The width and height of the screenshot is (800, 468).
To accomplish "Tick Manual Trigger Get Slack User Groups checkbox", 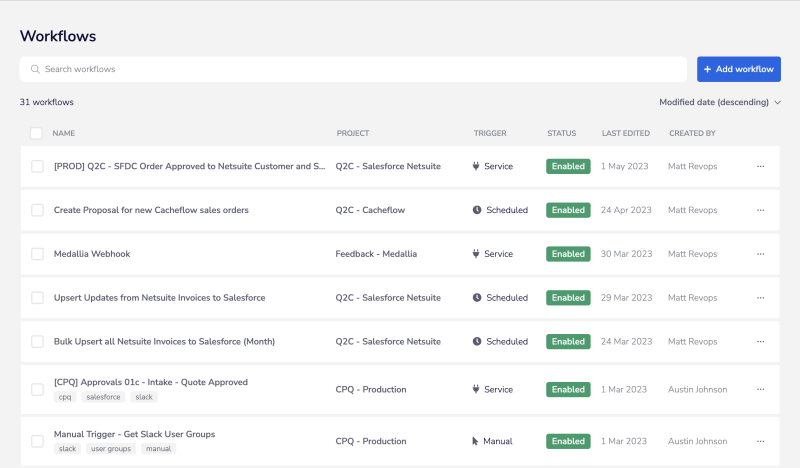I will coord(37,441).
